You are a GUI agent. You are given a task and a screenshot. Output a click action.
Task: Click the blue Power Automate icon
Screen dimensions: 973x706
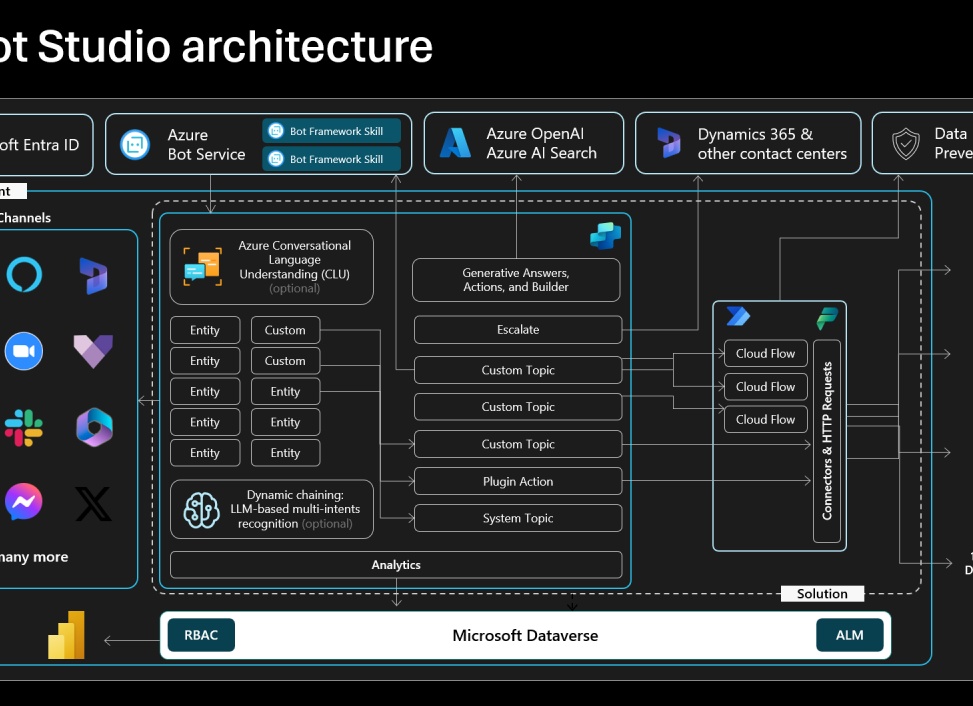click(738, 316)
